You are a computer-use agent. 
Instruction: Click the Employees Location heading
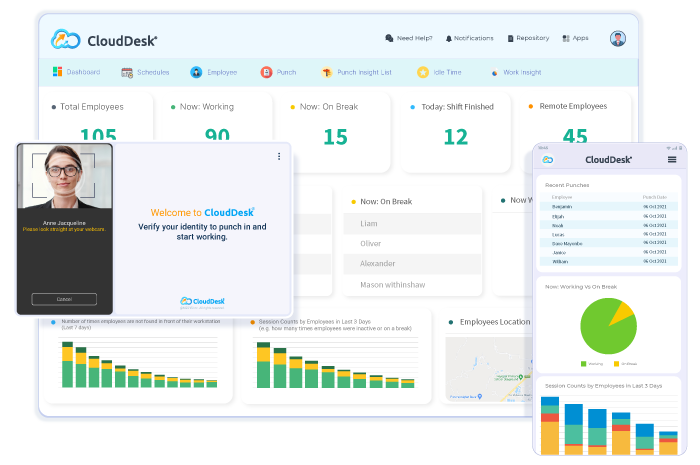(x=495, y=322)
